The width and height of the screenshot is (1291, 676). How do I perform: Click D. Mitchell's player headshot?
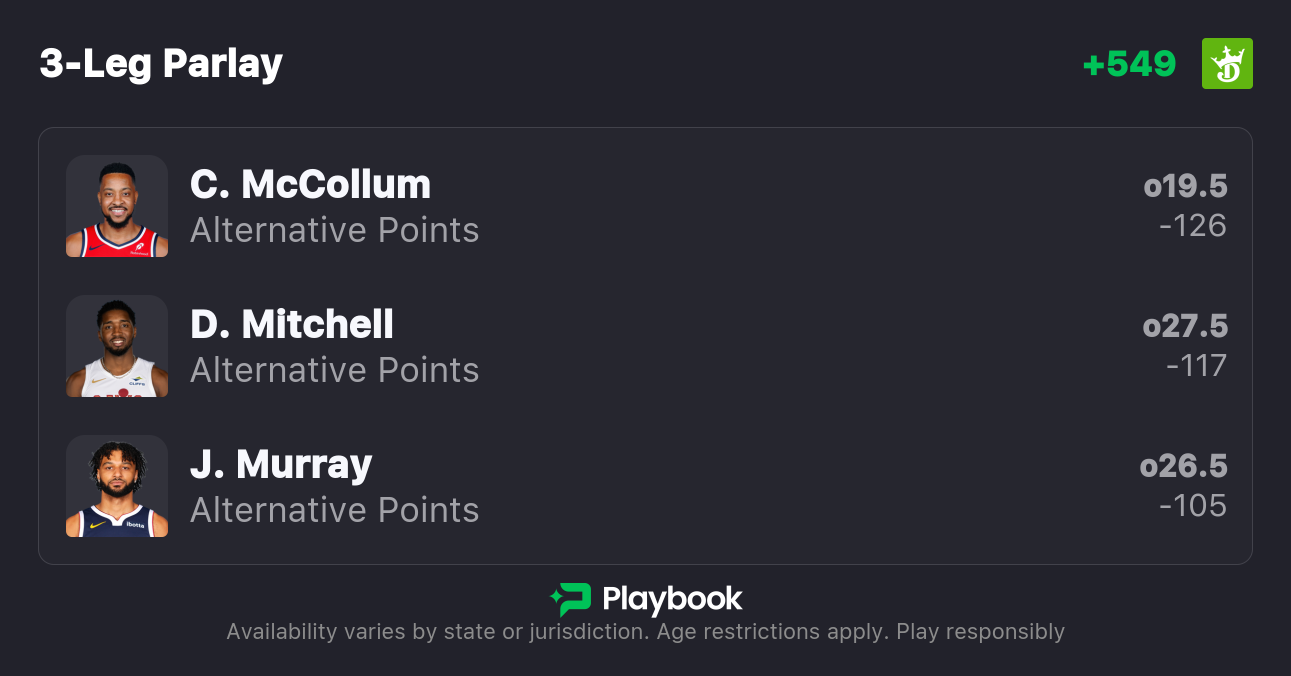click(x=117, y=346)
